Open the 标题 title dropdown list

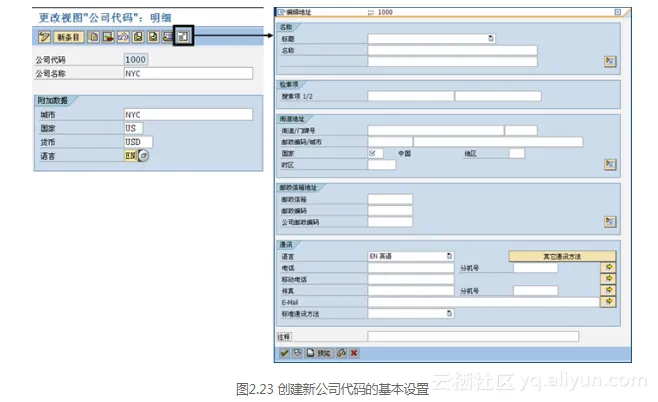[491, 39]
